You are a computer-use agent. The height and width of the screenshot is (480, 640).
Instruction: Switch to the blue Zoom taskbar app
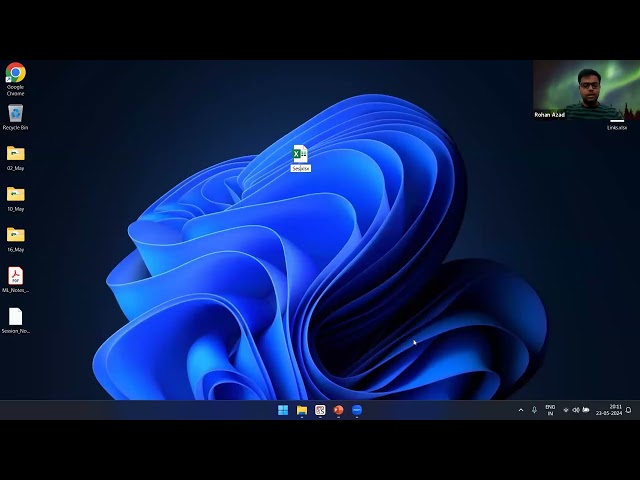coord(357,410)
